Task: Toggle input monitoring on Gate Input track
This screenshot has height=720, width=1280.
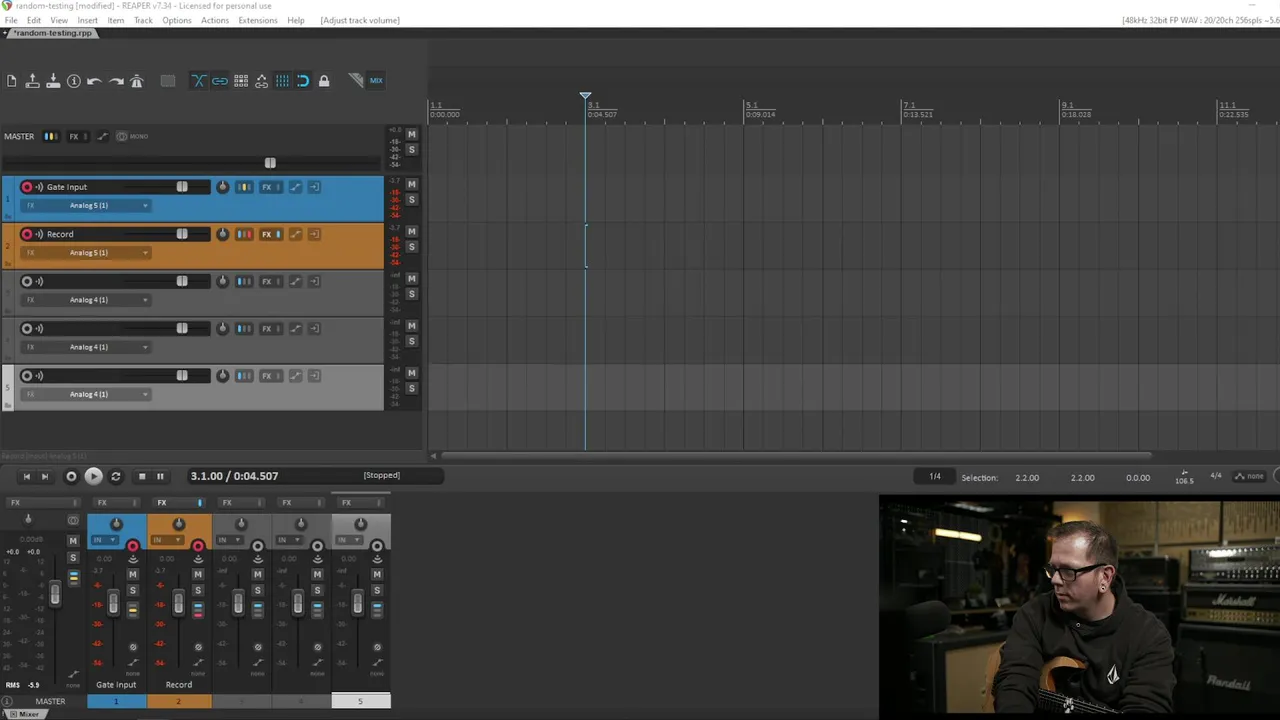Action: click(x=39, y=187)
